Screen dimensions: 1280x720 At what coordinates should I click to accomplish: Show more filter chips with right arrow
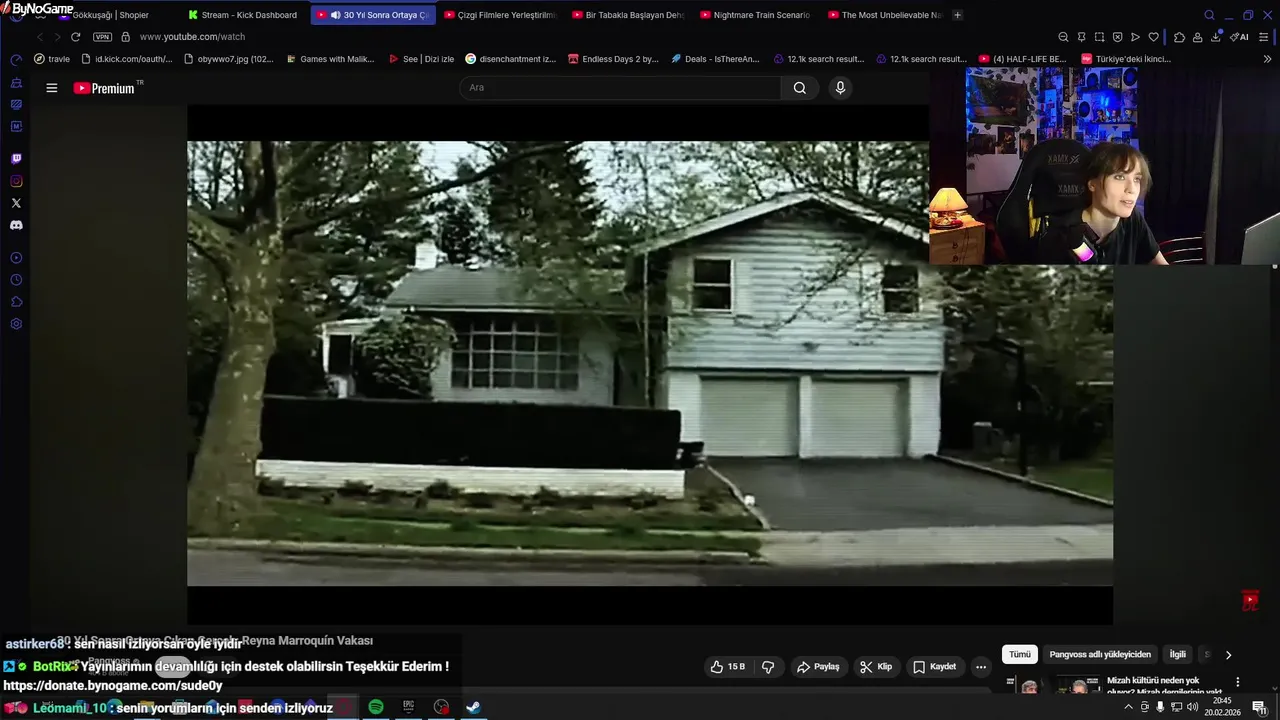pos(1228,655)
